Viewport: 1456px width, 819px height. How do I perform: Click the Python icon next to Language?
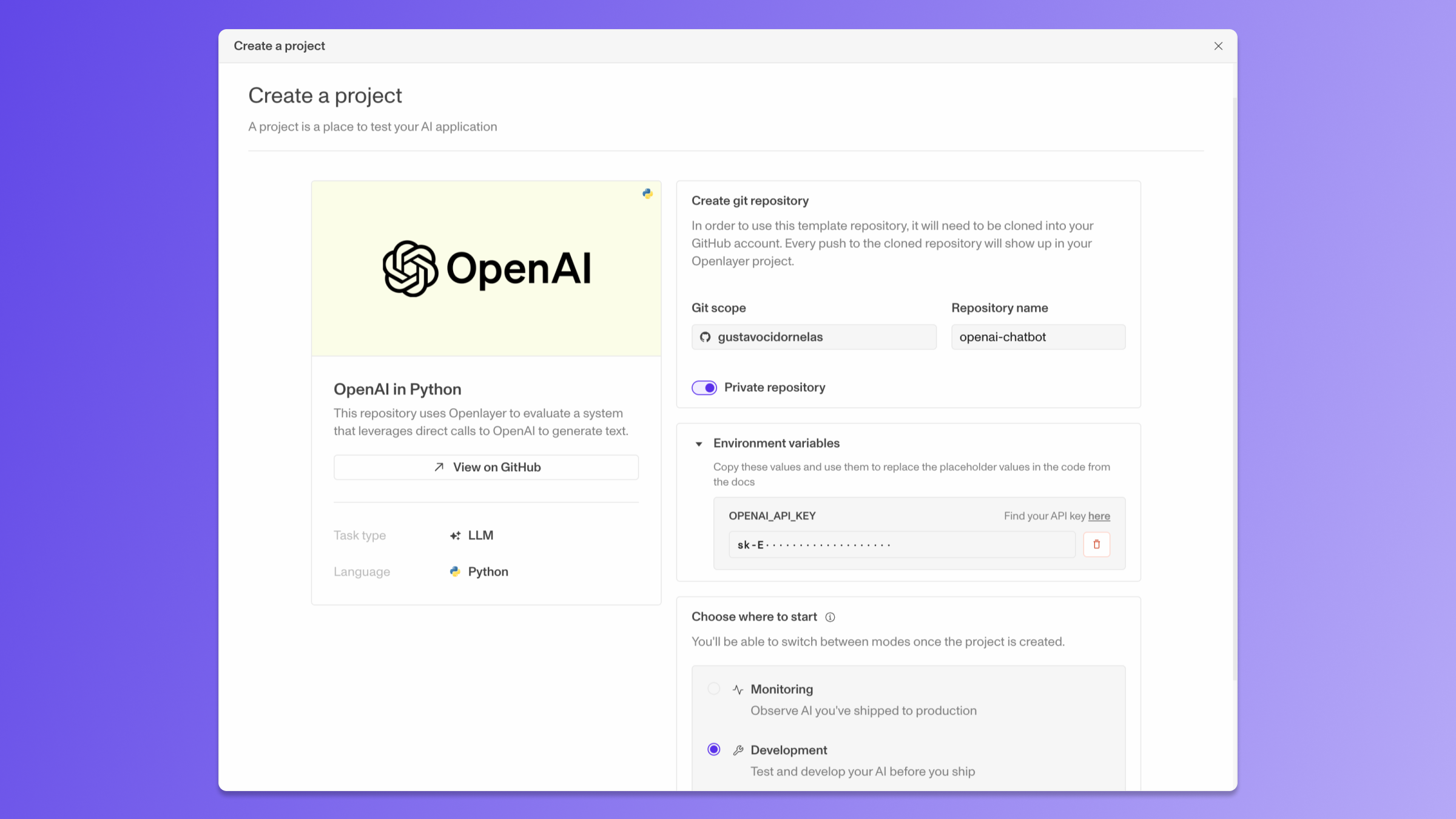(455, 571)
